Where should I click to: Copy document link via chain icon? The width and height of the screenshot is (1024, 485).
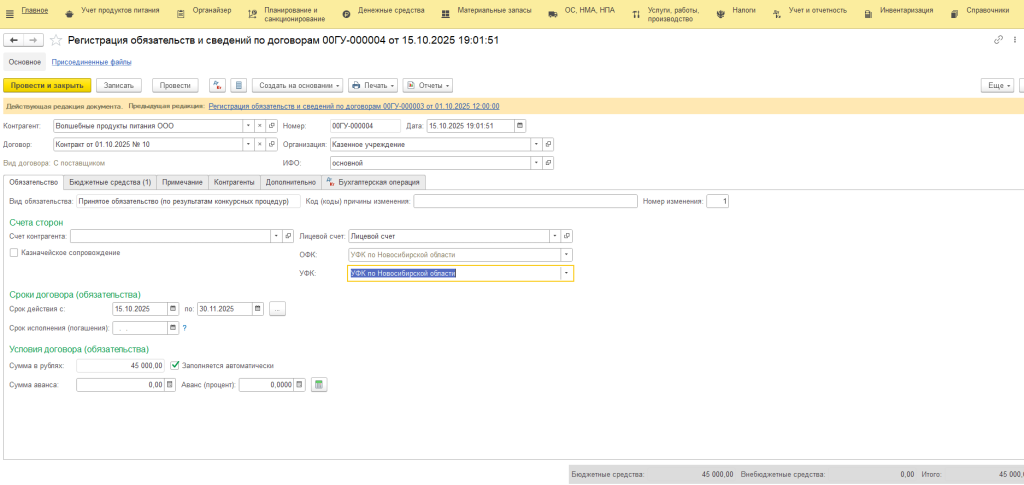pyautogui.click(x=998, y=40)
